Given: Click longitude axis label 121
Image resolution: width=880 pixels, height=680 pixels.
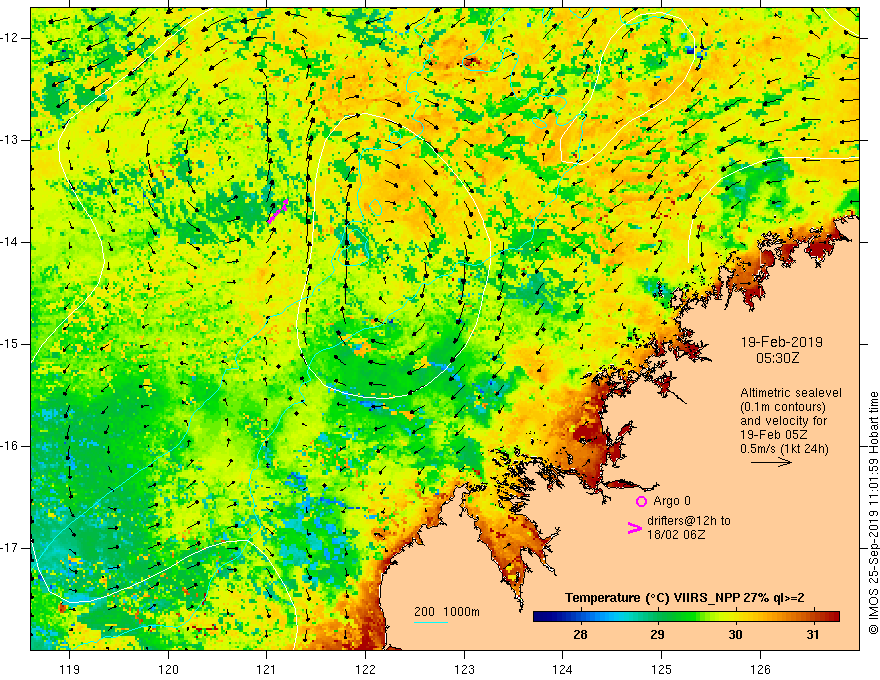Looking at the screenshot, I should pyautogui.click(x=267, y=669).
